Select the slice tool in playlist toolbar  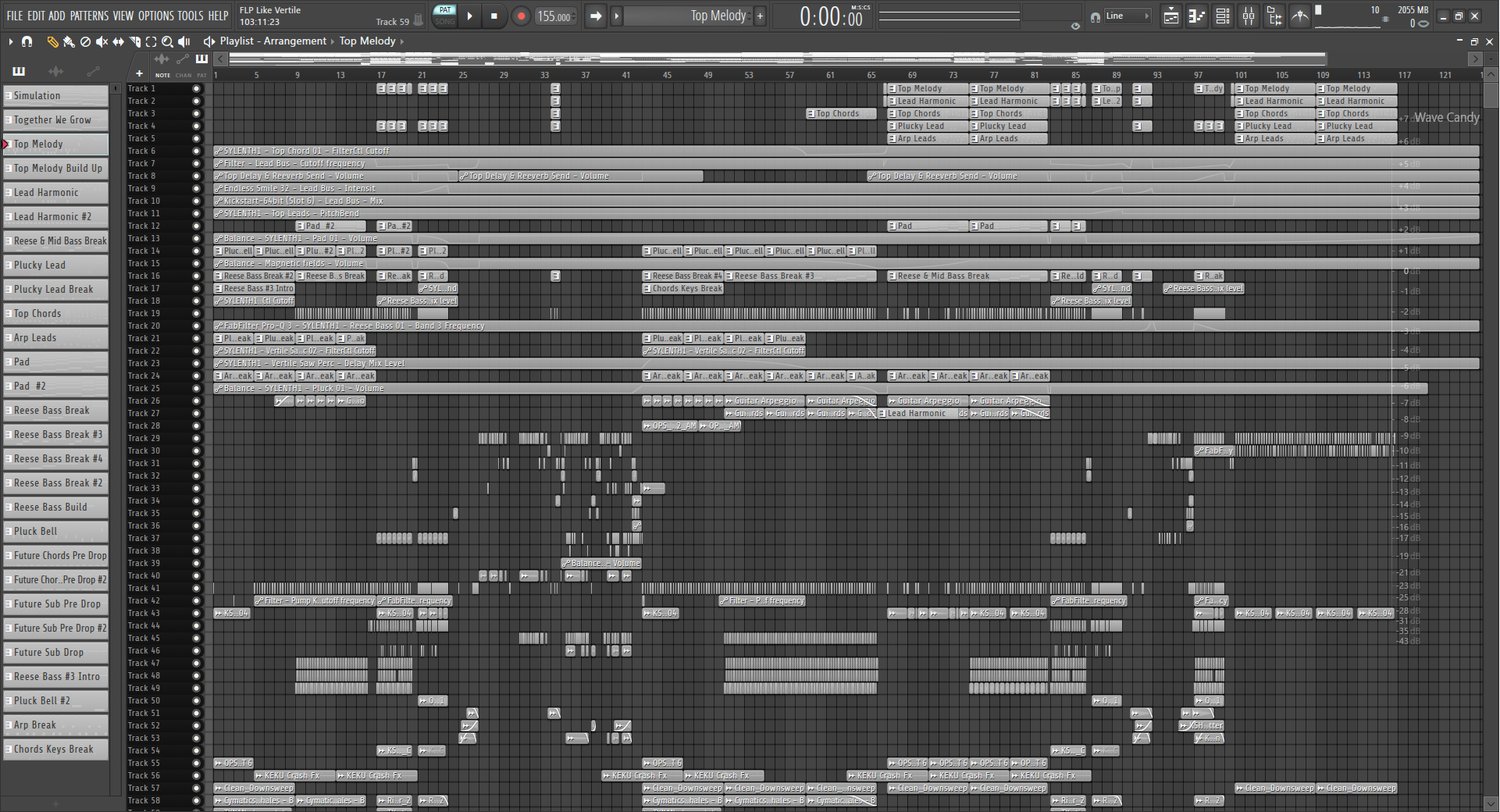[x=135, y=42]
